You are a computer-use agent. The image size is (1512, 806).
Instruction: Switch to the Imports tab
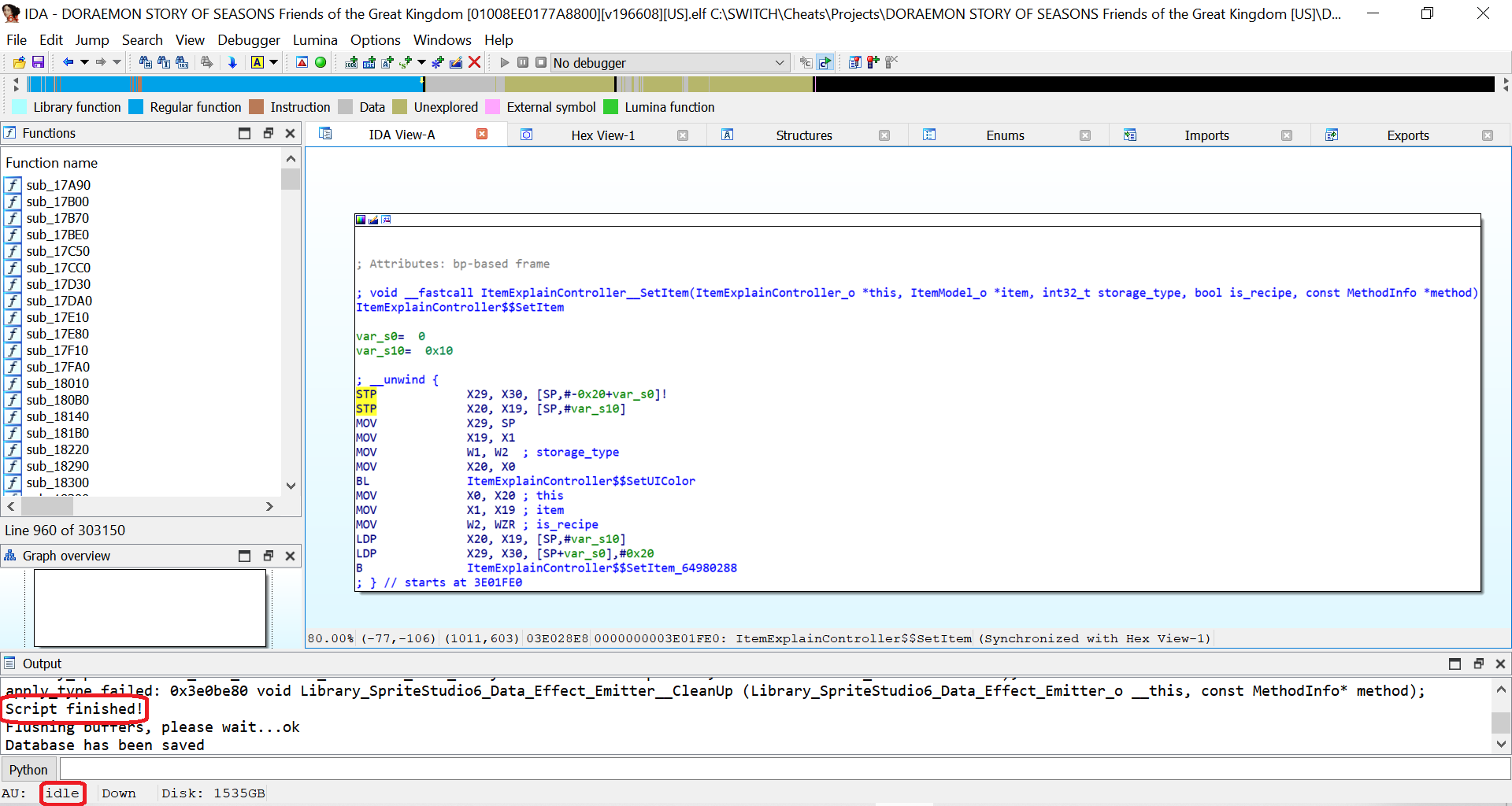1206,135
